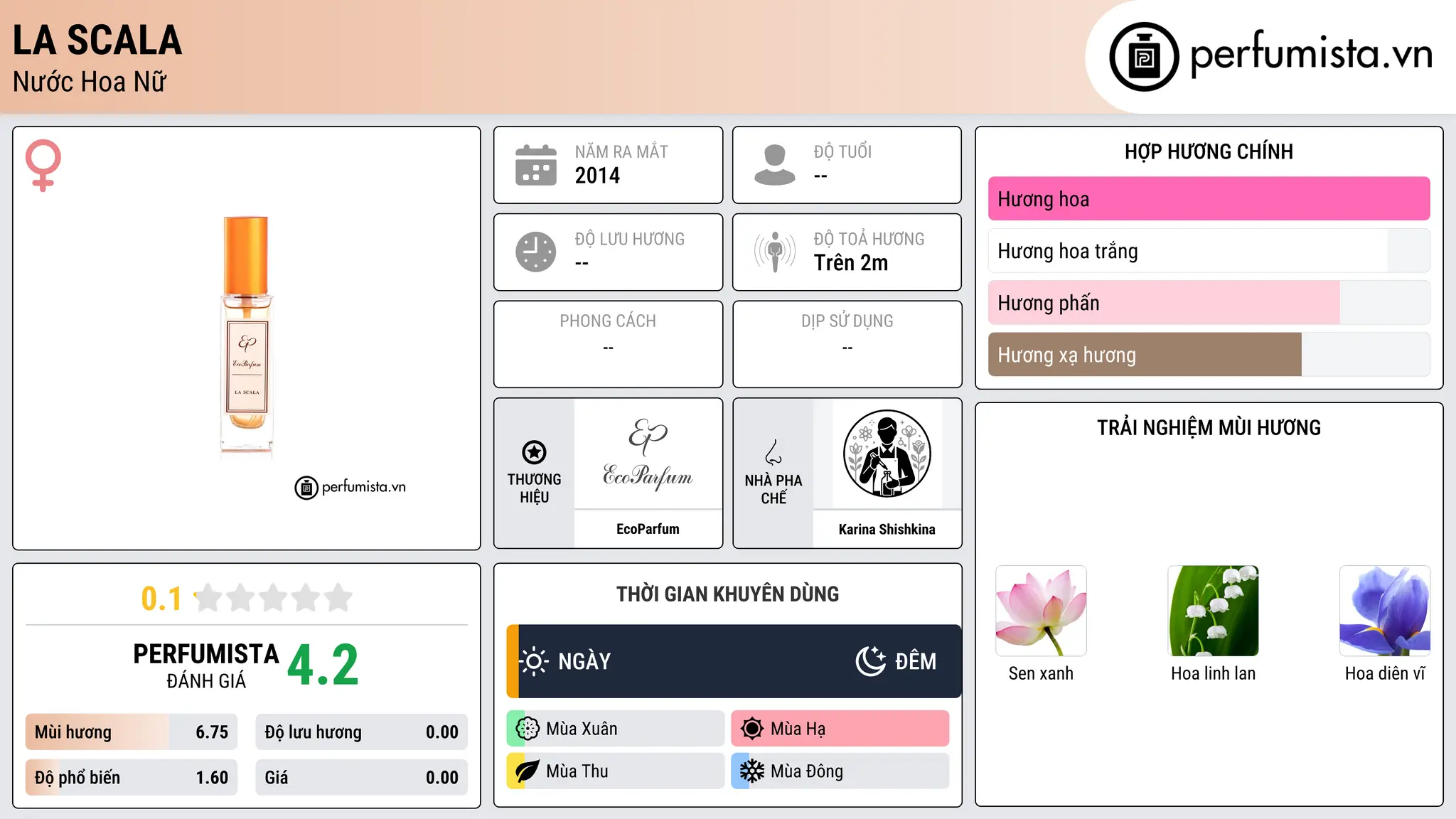This screenshot has height=819, width=1456.
Task: Click the moon icon next to Đêm
Action: (x=870, y=661)
